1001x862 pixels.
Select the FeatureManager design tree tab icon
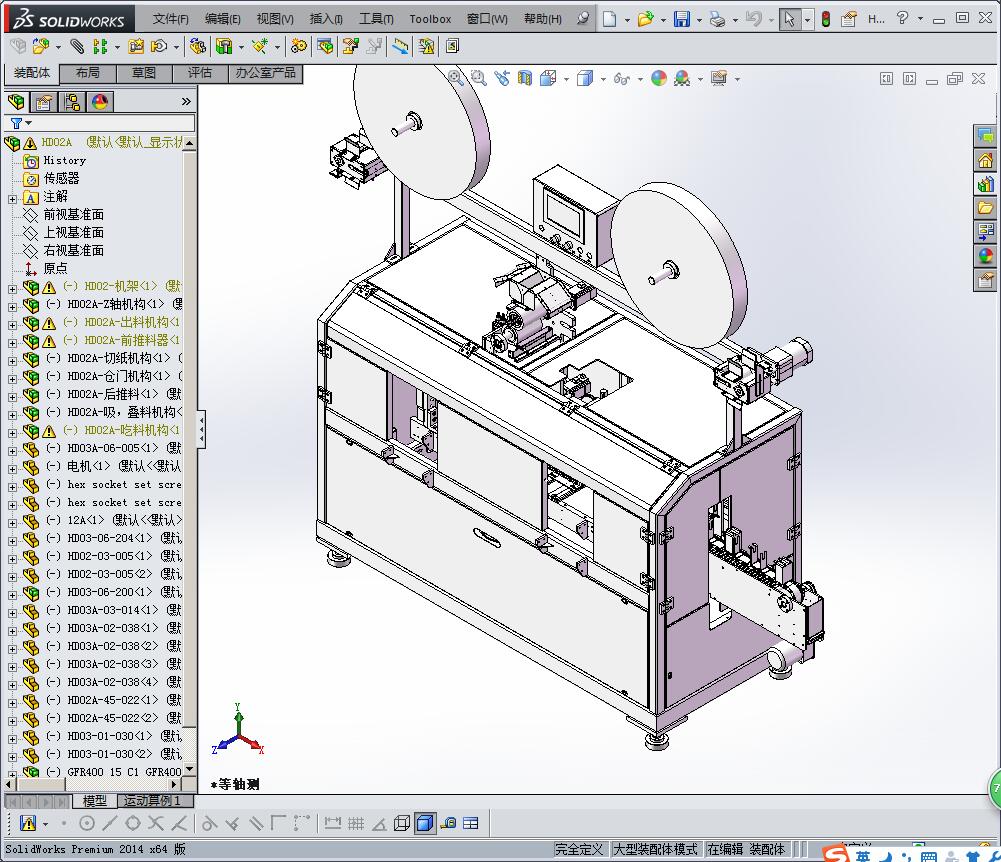[x=16, y=101]
